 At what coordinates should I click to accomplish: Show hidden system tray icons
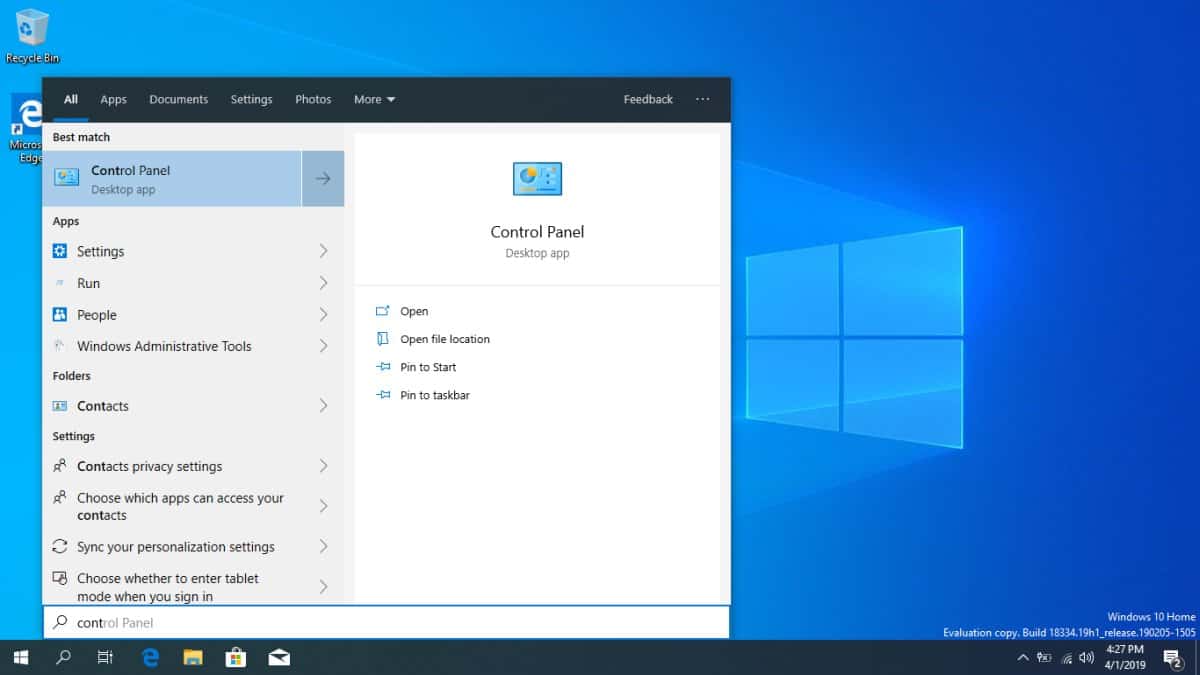tap(1022, 657)
